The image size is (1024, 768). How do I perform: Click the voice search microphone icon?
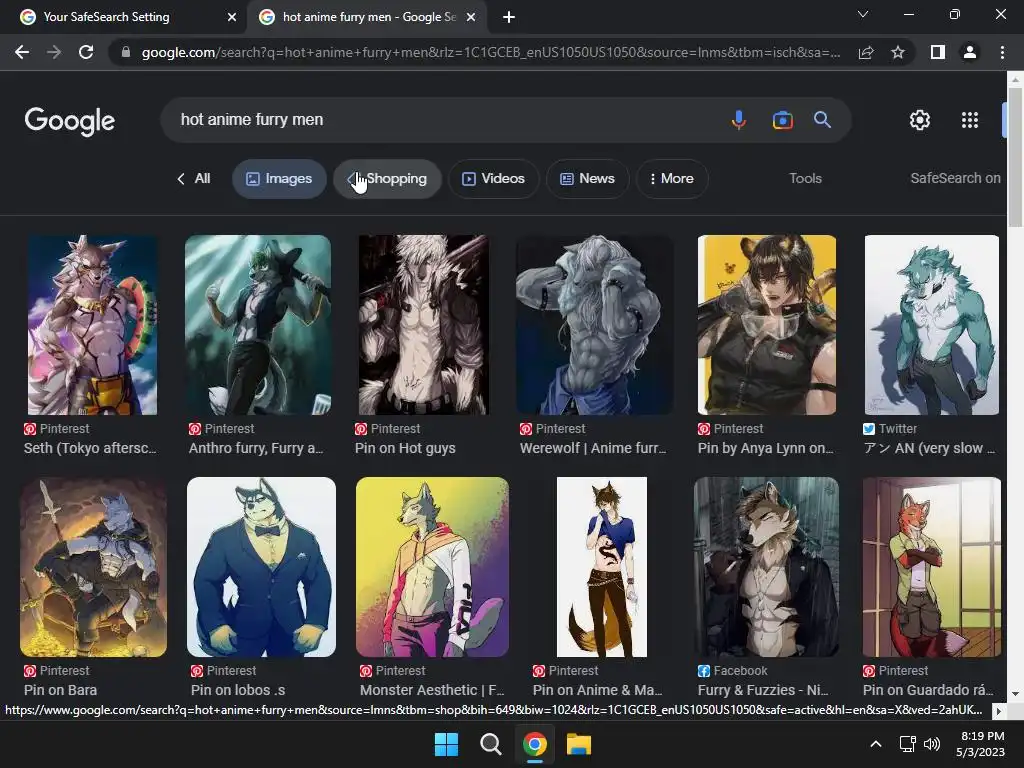(x=739, y=120)
